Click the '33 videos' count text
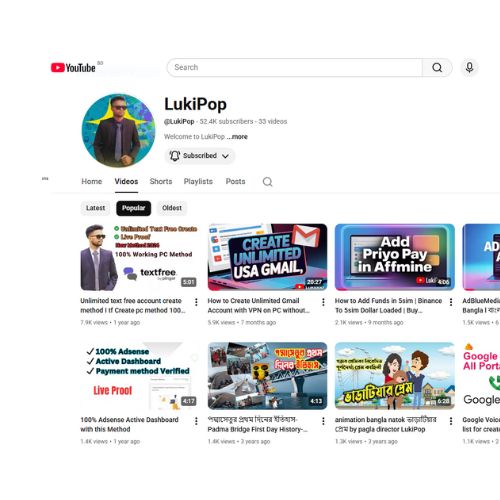The width and height of the screenshot is (500, 500). [273, 121]
